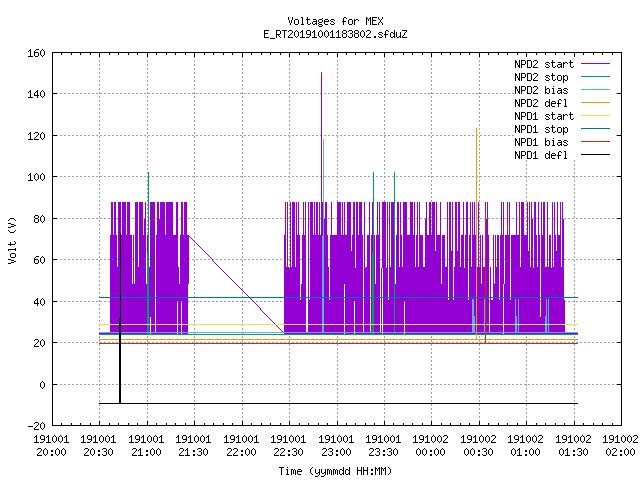Viewport: 640px width, 480px height.
Task: Click the y-axis tick value 160
Action: pos(36,53)
